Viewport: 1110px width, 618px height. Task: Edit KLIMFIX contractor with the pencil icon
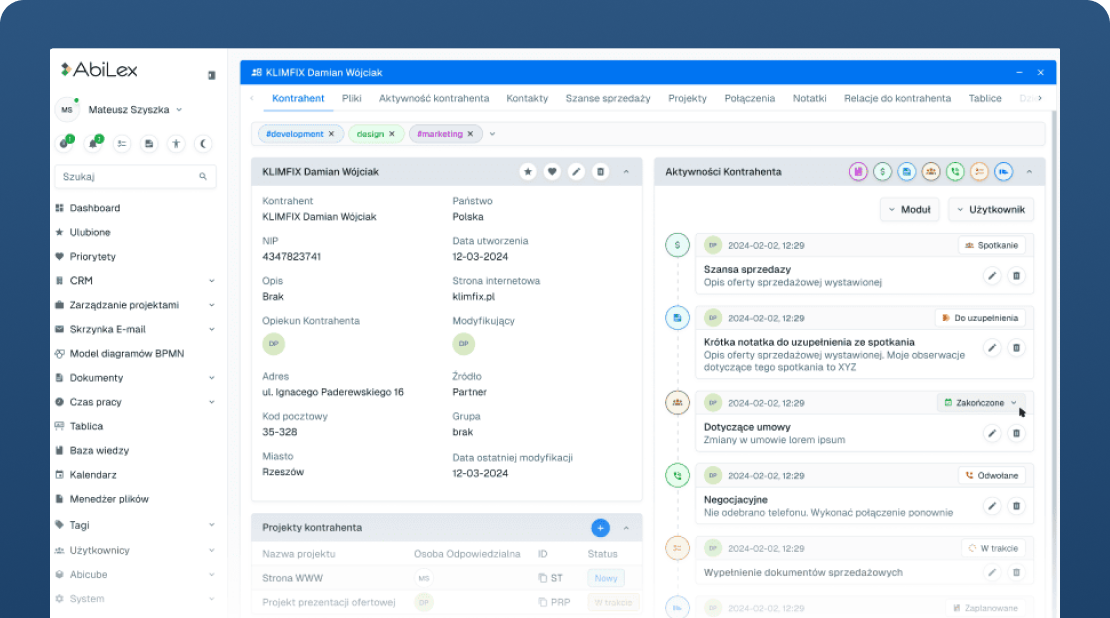coord(576,172)
